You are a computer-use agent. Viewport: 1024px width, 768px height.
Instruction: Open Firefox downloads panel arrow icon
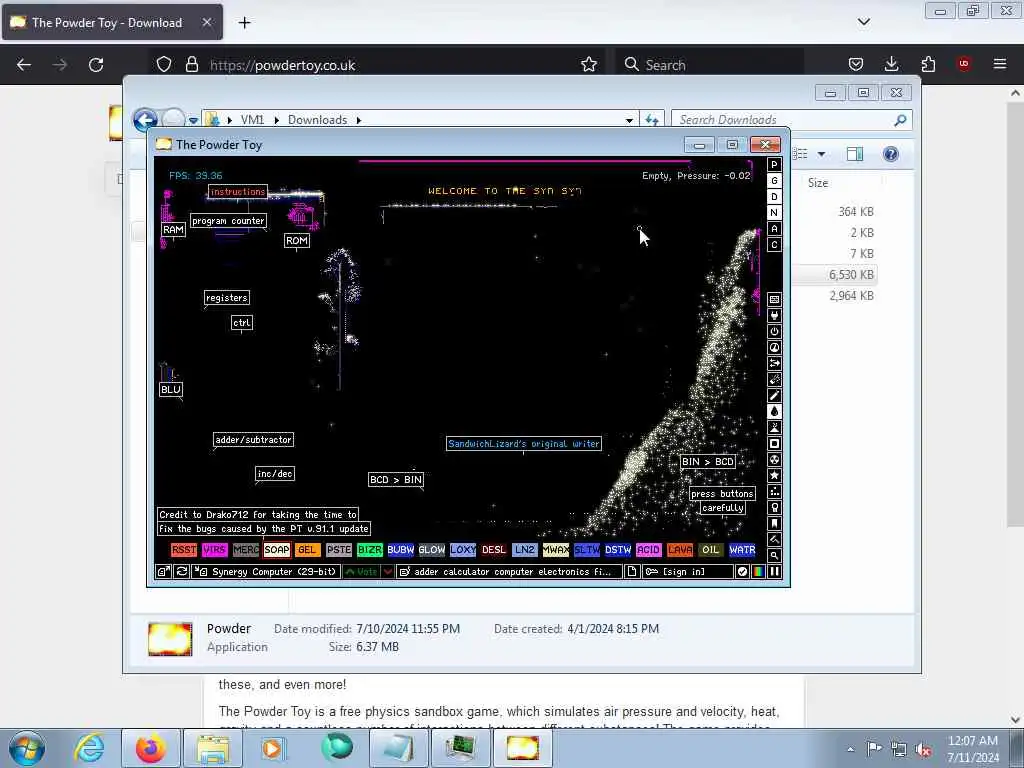[891, 64]
